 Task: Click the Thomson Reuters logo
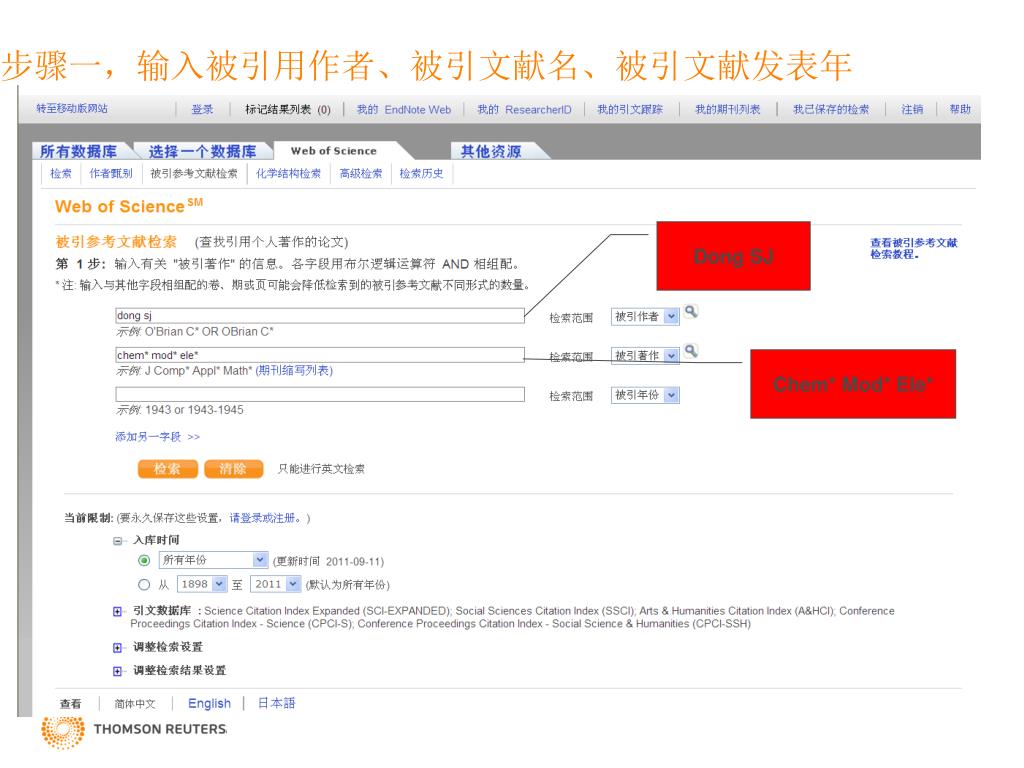(135, 731)
